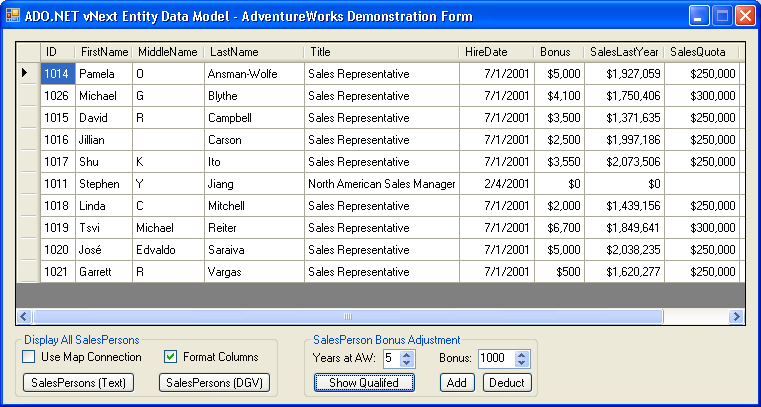Select the middle name cell Michael

pos(168,228)
